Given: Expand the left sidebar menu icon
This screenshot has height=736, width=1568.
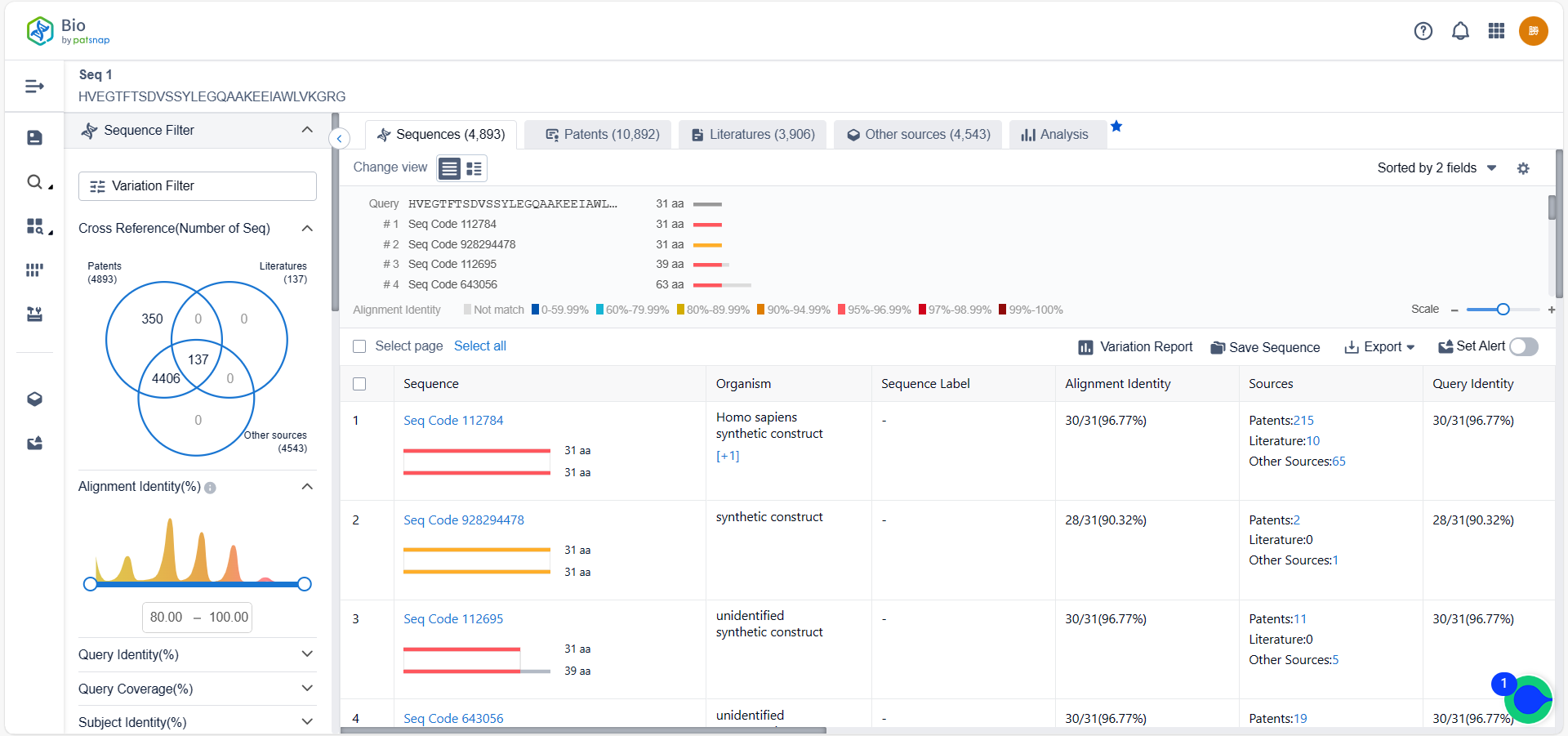Looking at the screenshot, I should tap(34, 87).
